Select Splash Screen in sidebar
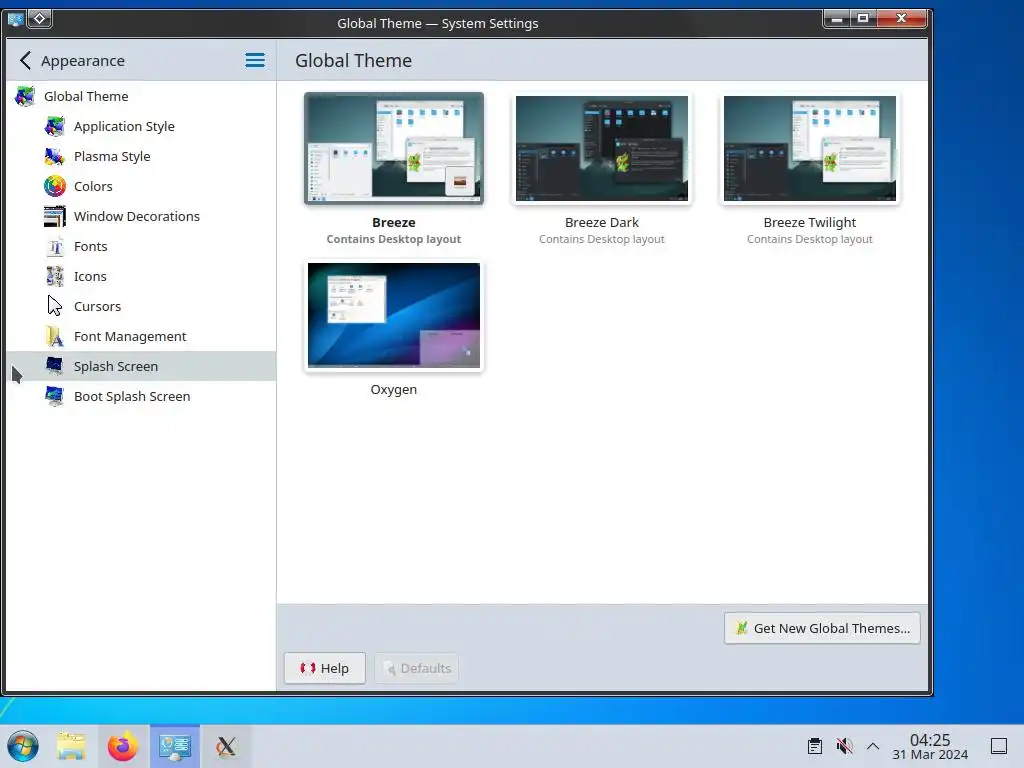 coord(140,366)
